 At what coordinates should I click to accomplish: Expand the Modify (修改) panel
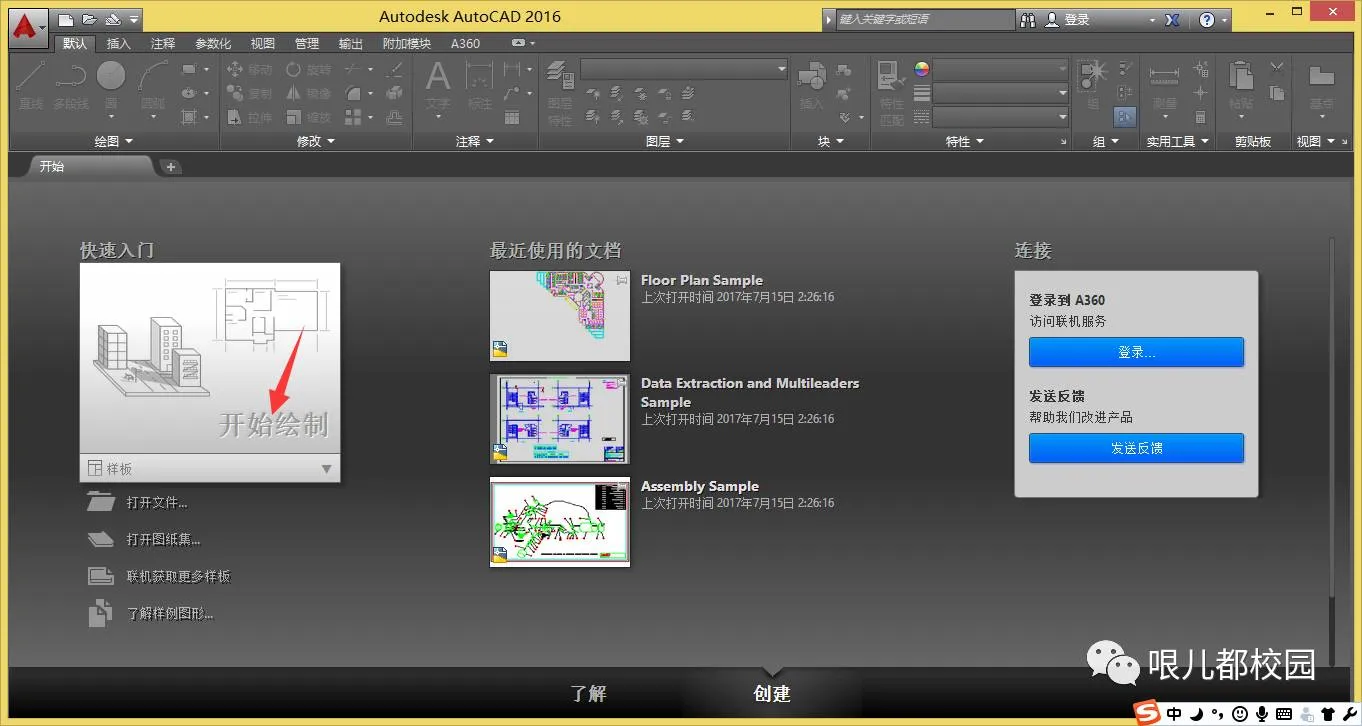coord(316,141)
